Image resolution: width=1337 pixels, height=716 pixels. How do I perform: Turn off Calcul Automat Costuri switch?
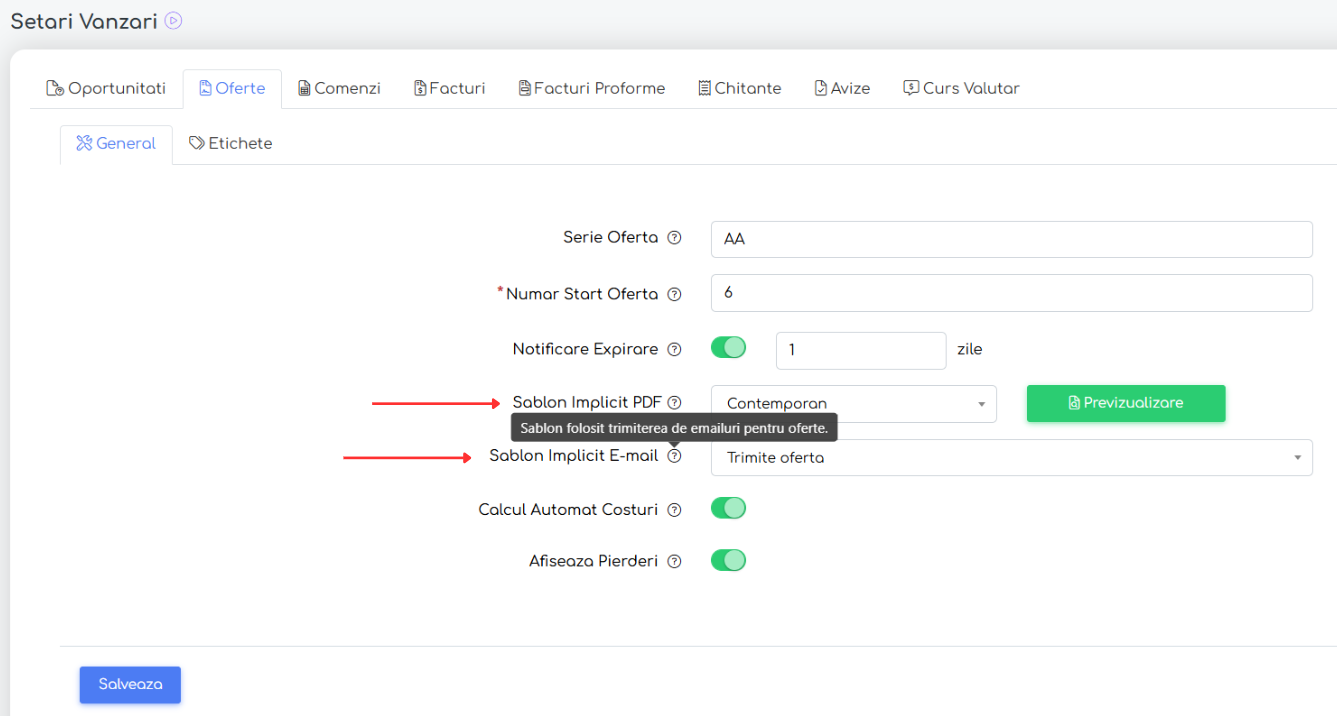click(x=728, y=508)
